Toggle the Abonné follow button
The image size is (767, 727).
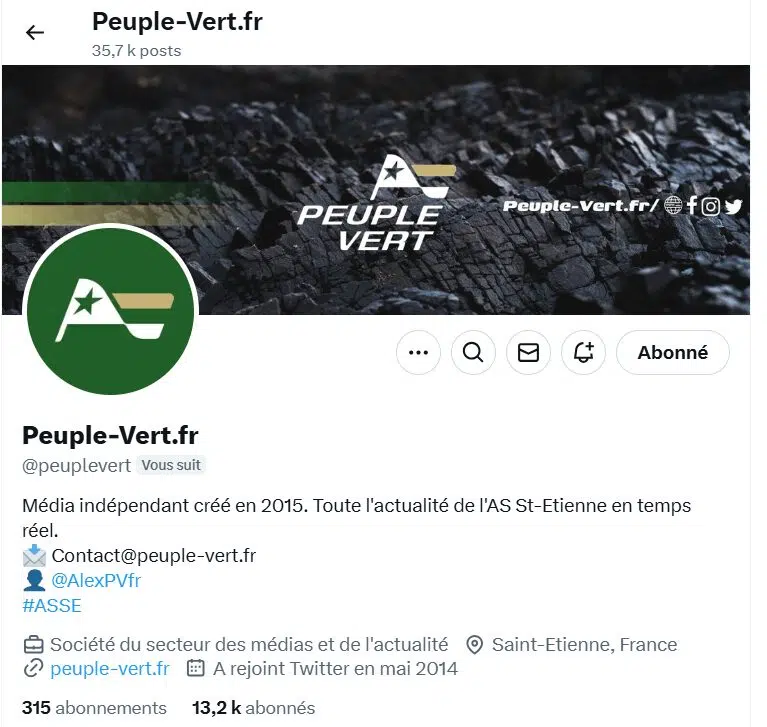[673, 352]
